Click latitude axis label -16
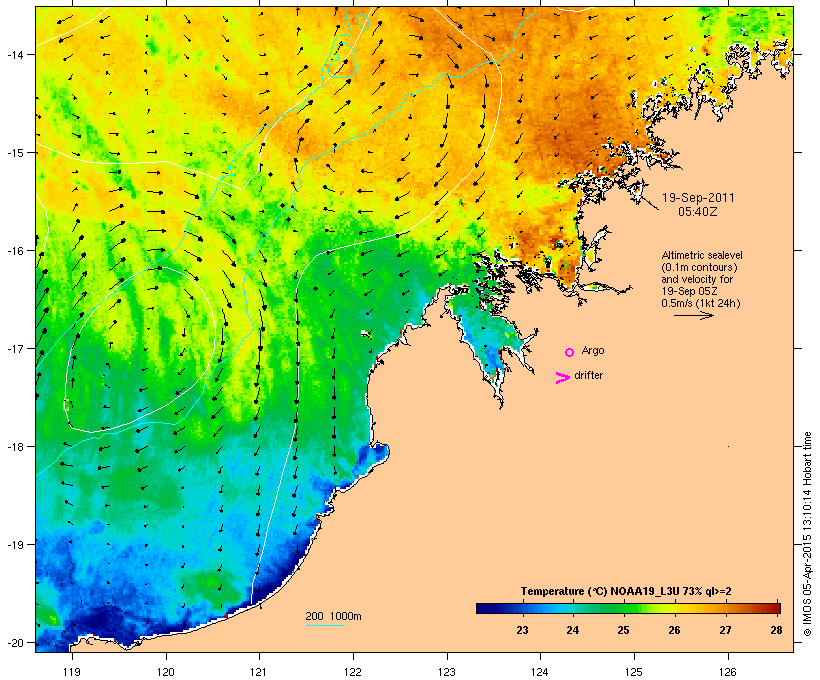Image resolution: width=820 pixels, height=680 pixels. point(15,251)
